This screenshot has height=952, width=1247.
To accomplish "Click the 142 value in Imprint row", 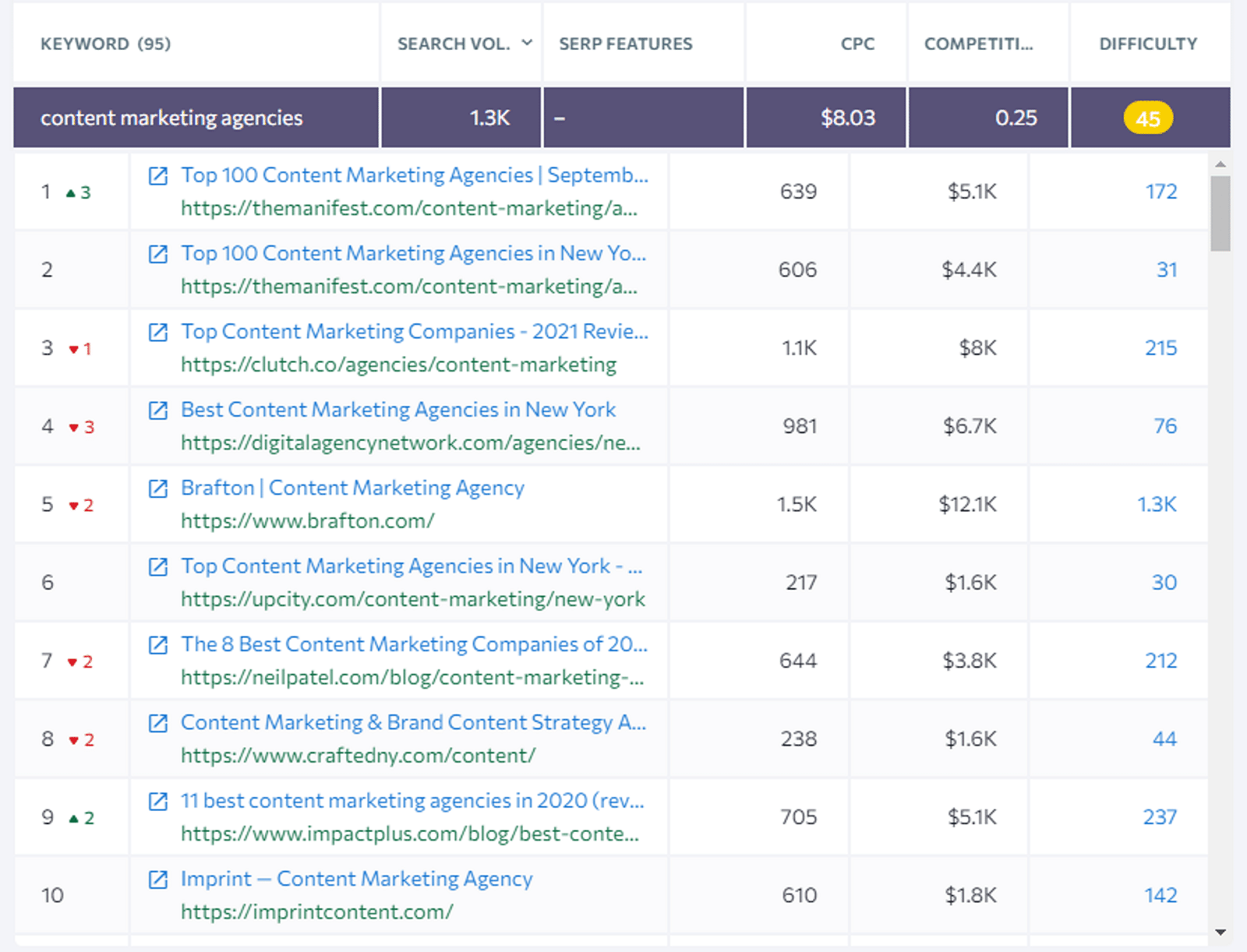I will [1160, 895].
